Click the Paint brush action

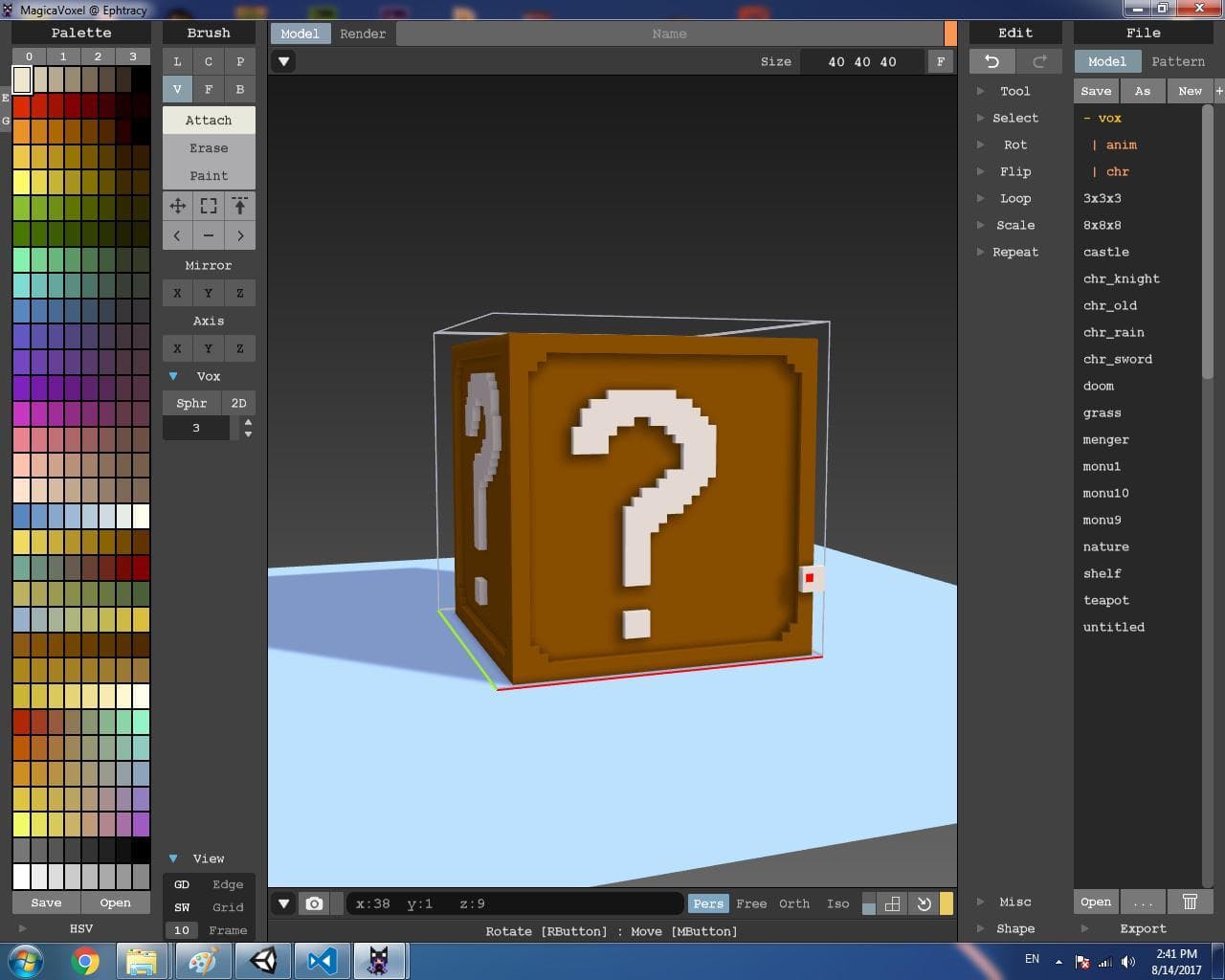[x=209, y=175]
